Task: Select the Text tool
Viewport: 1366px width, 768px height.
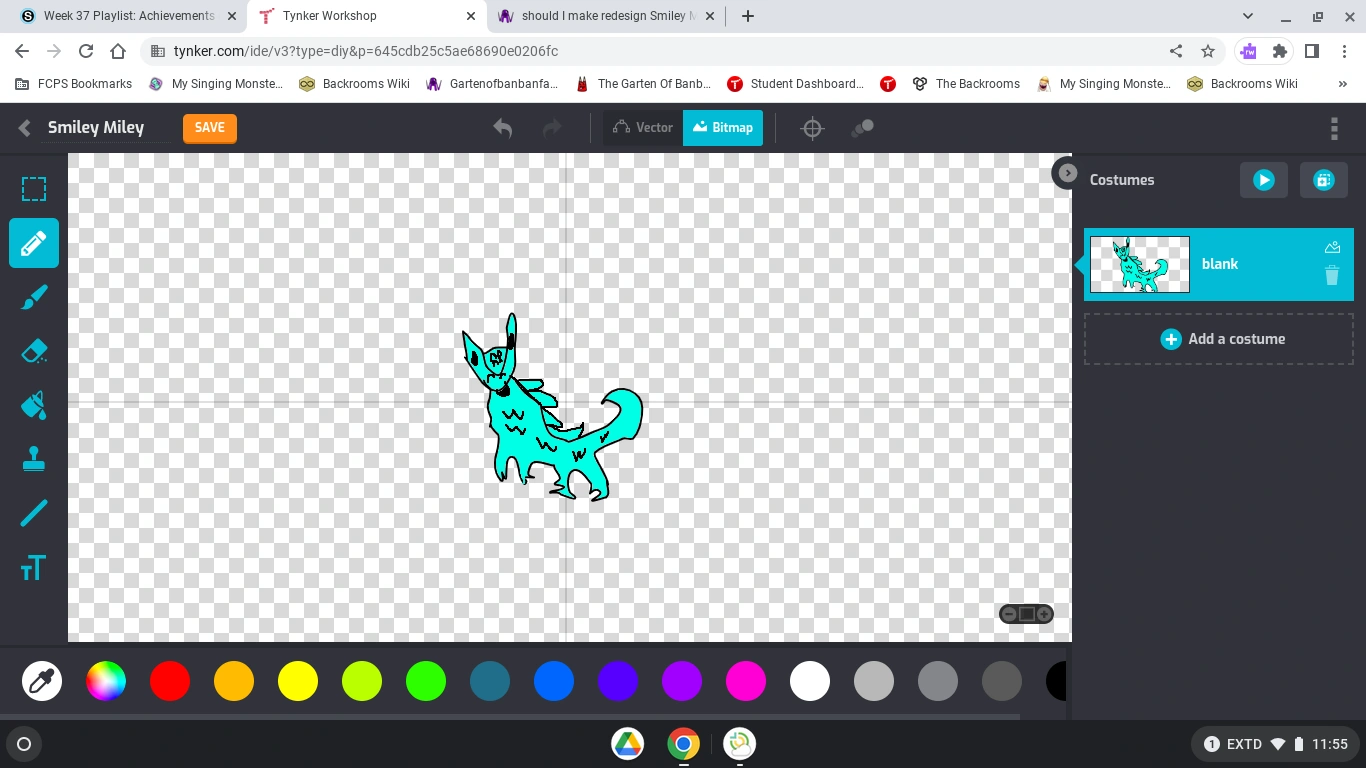Action: click(x=34, y=566)
